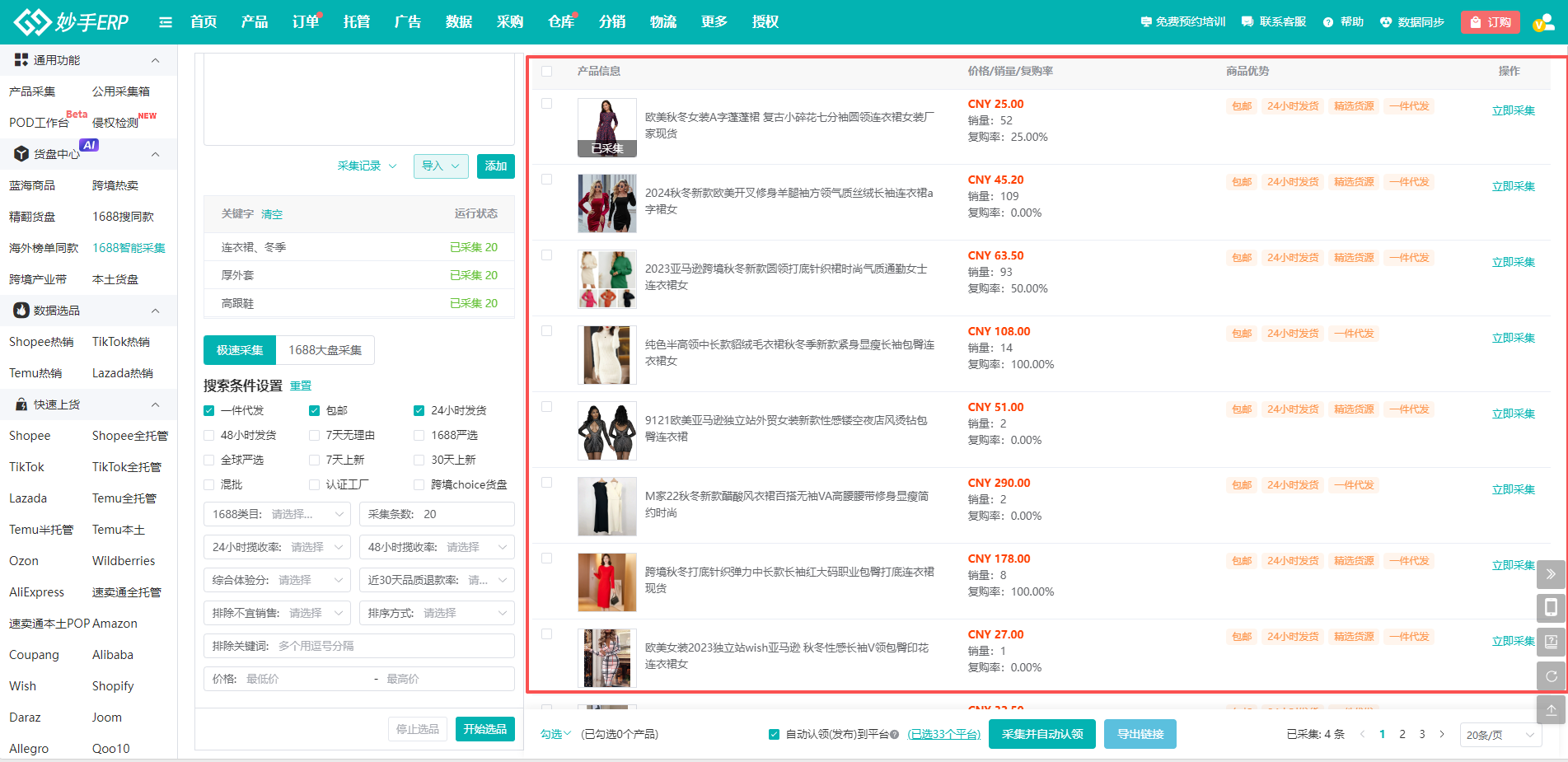Open the 订单 top menu
Screen dimensions: 1568x762
pos(305,22)
